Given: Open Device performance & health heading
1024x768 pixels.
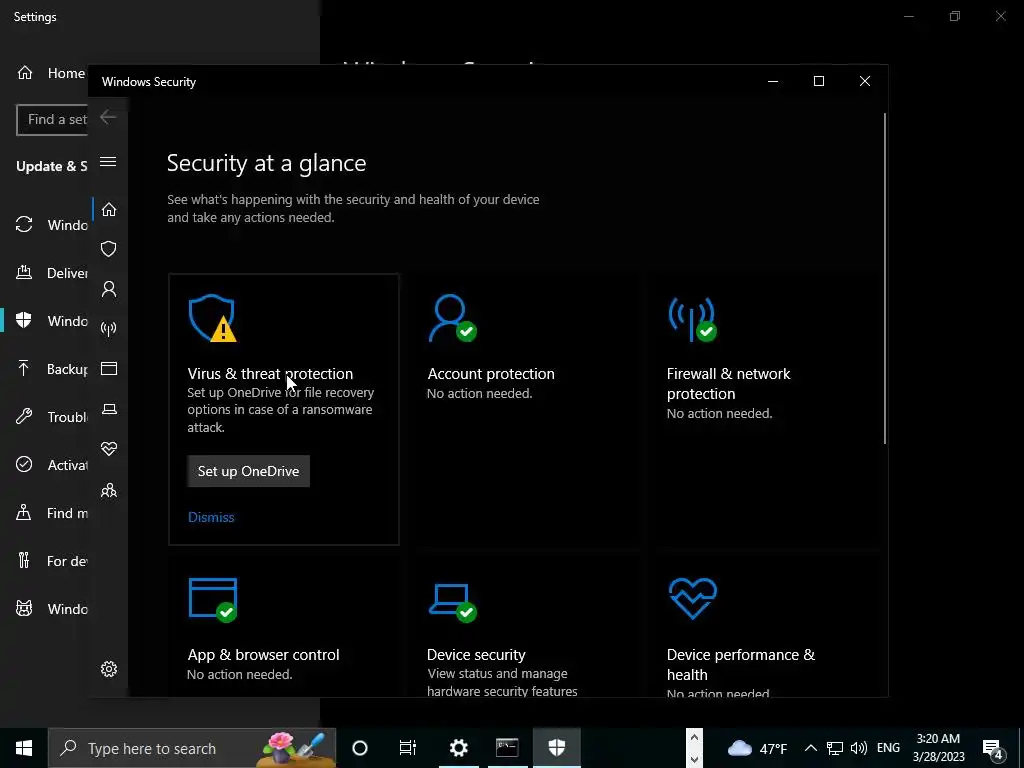Looking at the screenshot, I should point(741,664).
